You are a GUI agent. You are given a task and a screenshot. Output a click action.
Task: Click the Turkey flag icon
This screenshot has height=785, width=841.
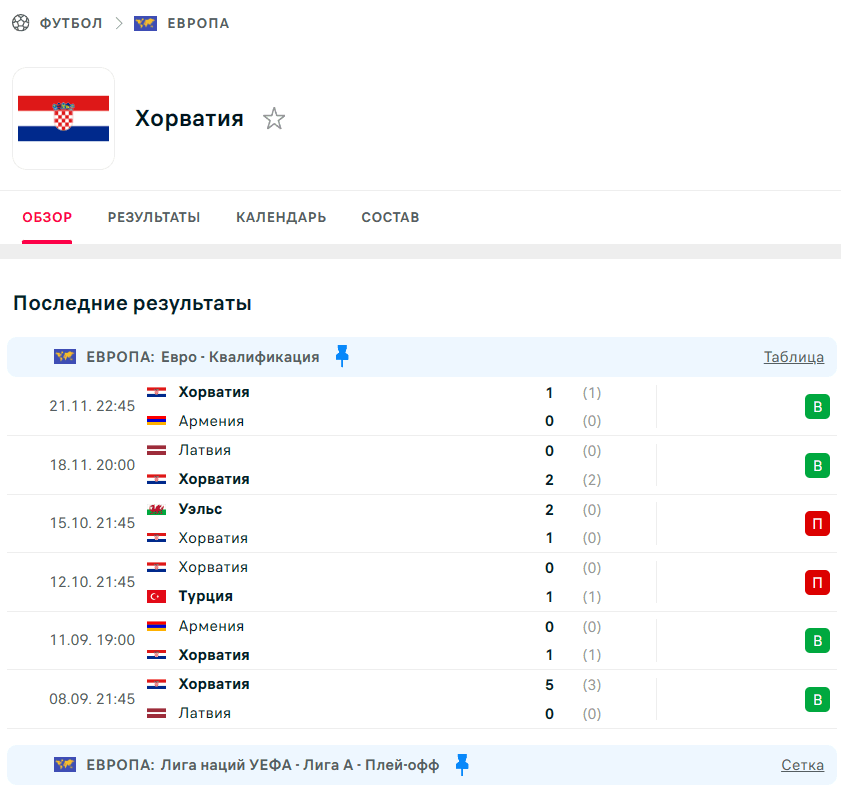(156, 596)
